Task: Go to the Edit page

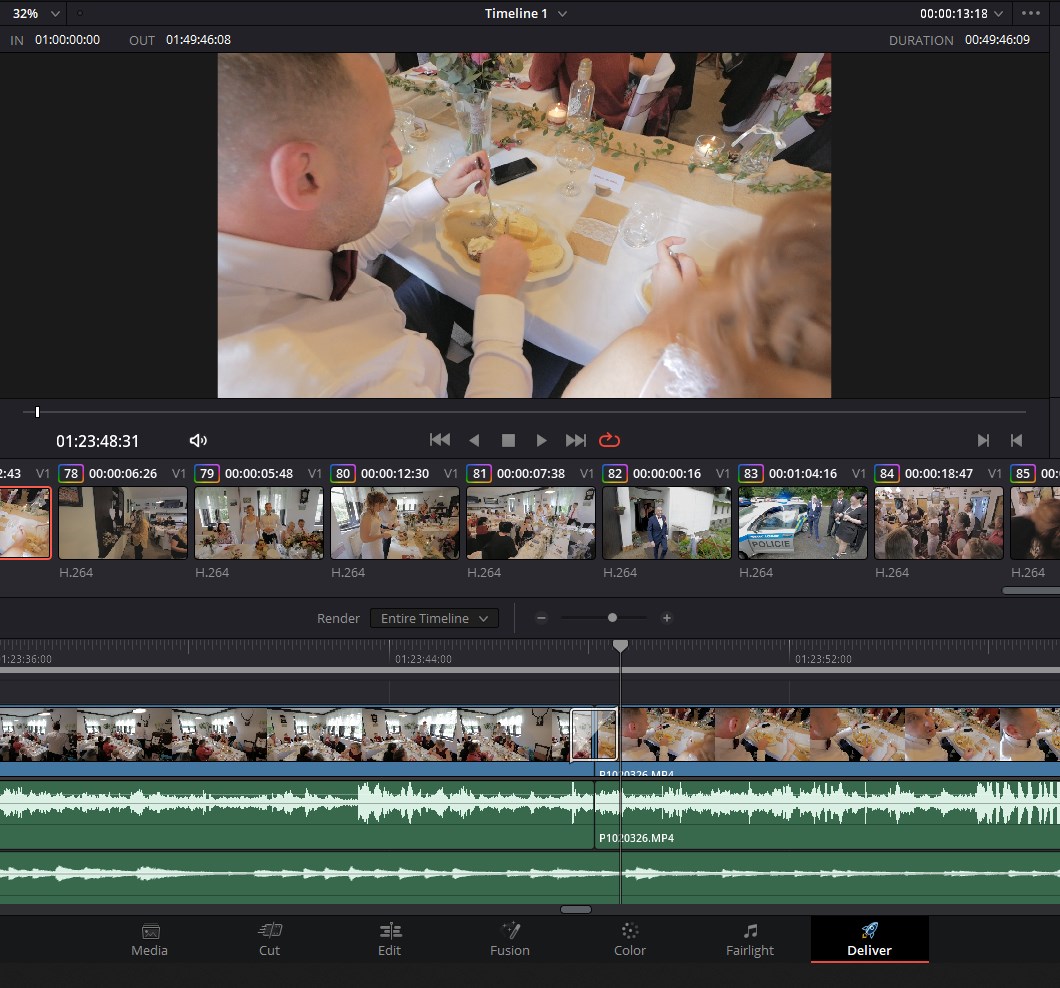Action: coord(389,939)
